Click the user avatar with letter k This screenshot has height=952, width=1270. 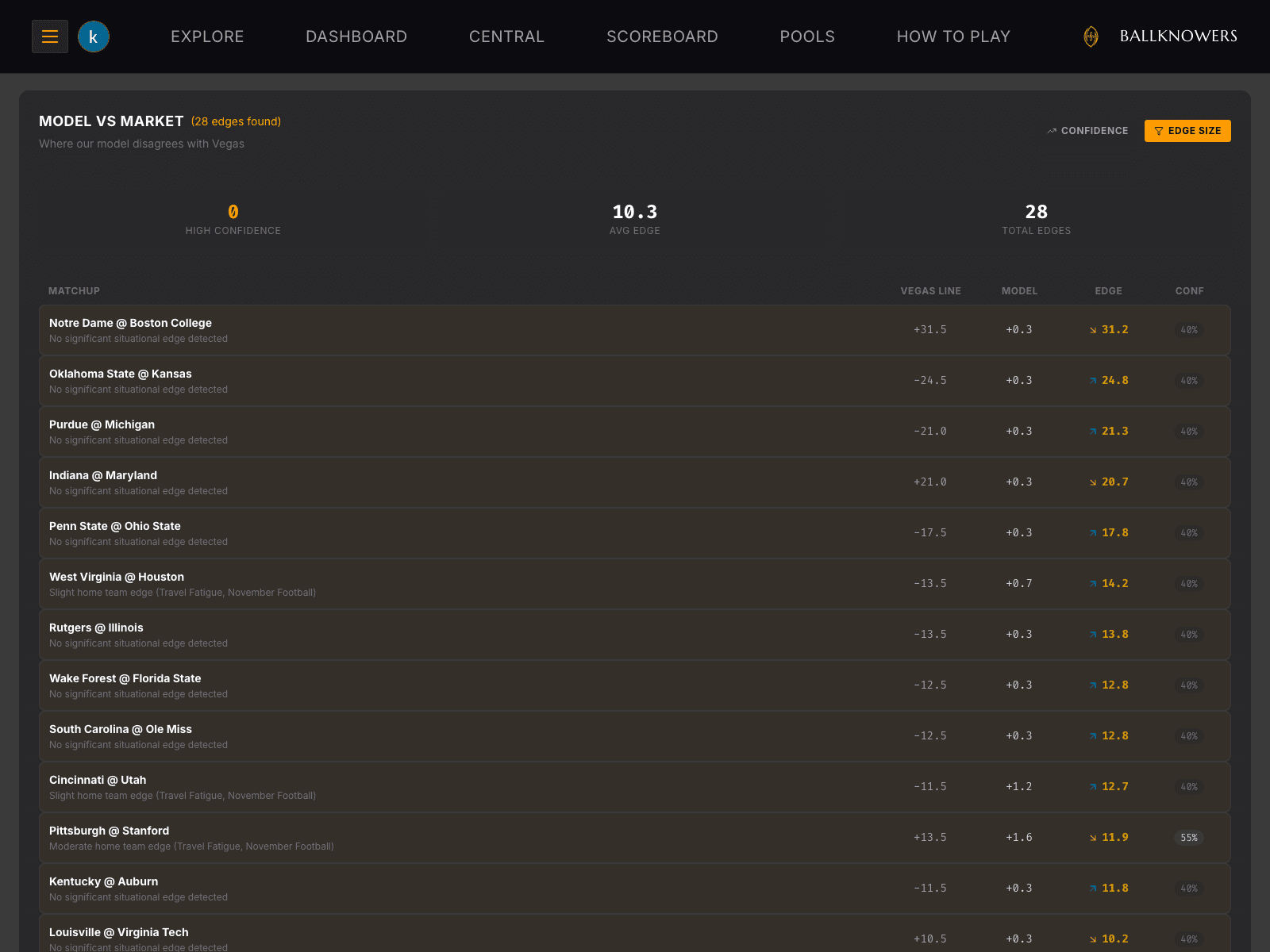pos(94,36)
